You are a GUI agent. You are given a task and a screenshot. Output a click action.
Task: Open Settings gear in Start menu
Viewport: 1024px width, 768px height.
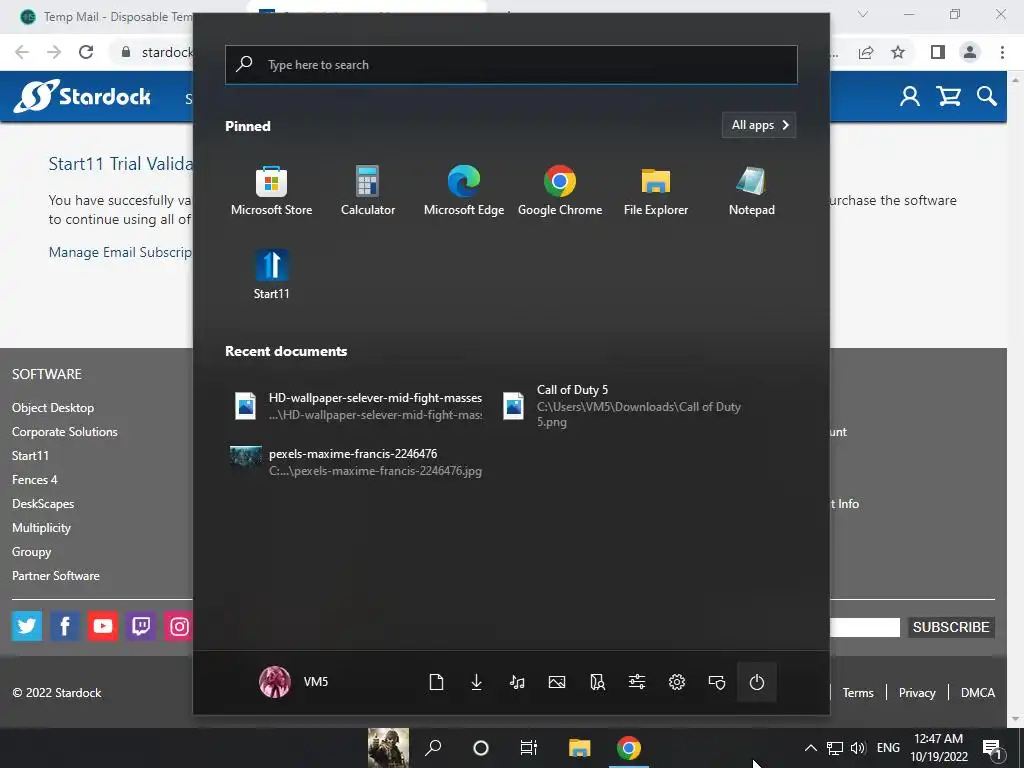pos(677,682)
